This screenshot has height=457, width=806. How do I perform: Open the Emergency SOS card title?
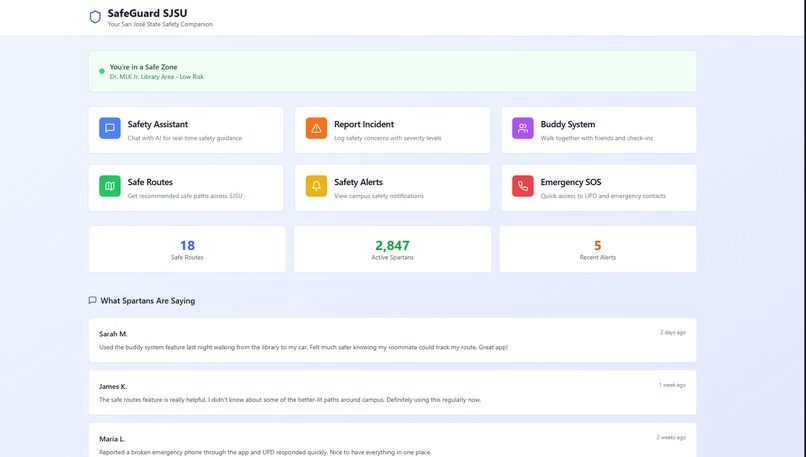pyautogui.click(x=571, y=182)
